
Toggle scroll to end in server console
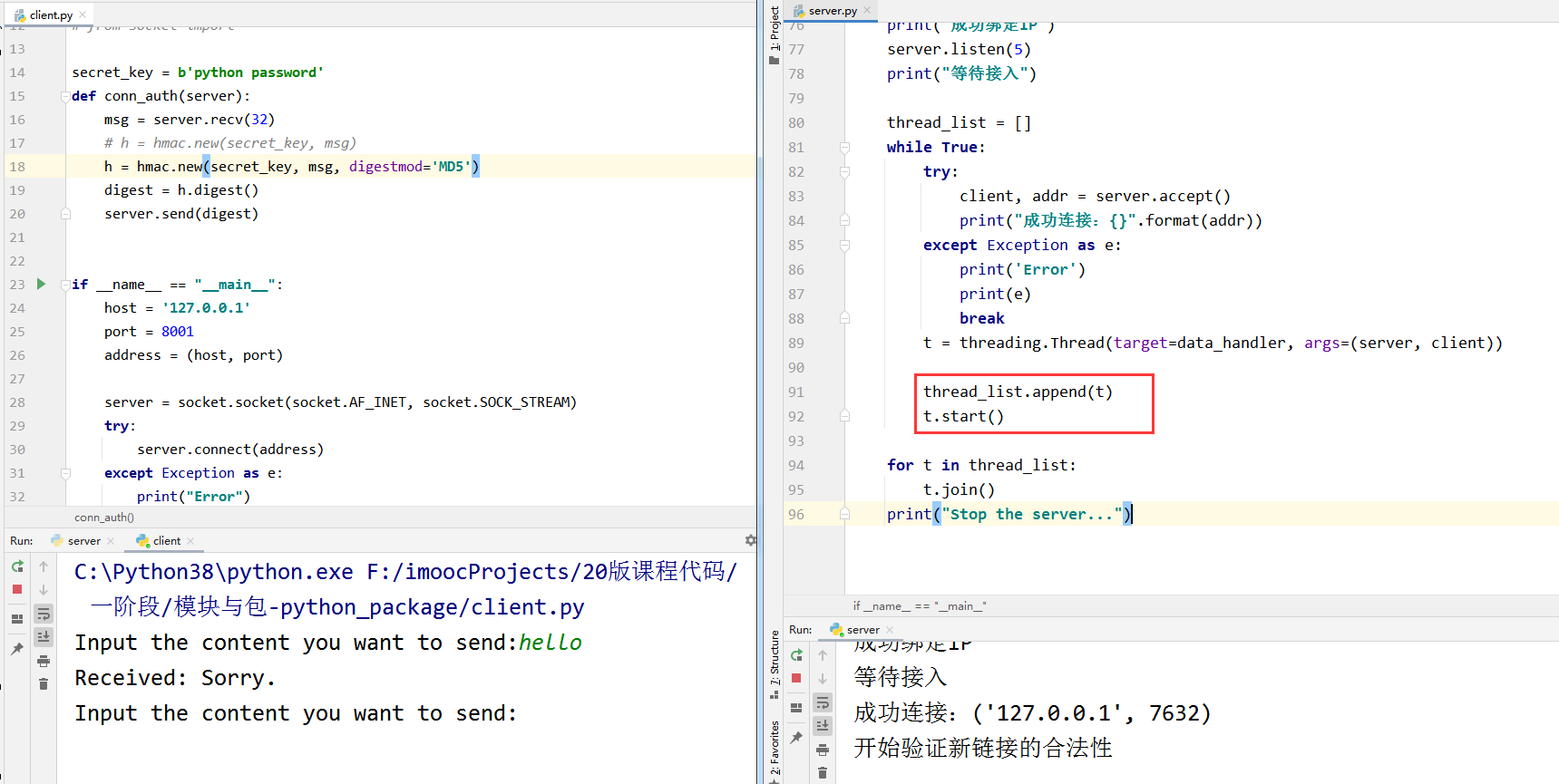point(823,726)
